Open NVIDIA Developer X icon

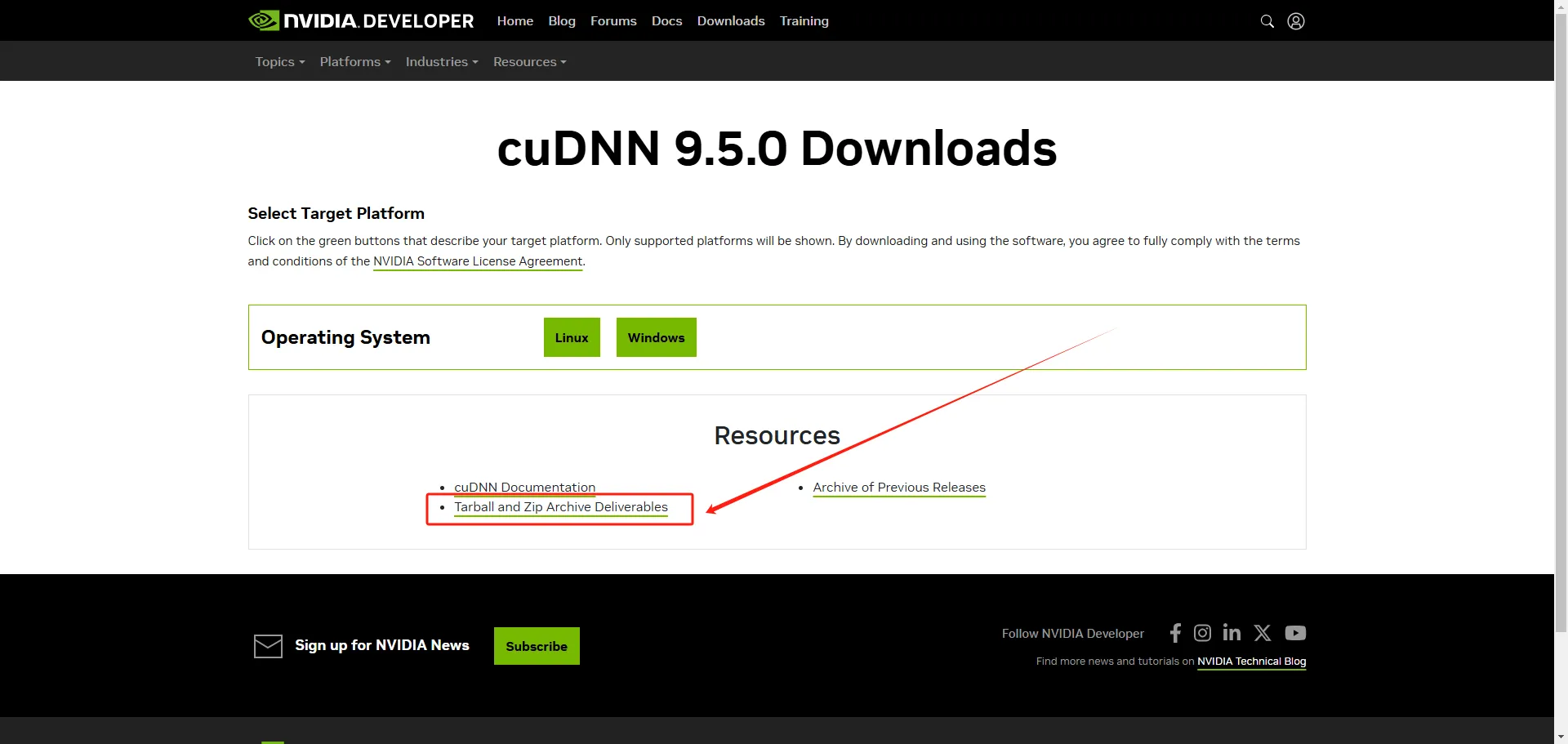click(1263, 633)
